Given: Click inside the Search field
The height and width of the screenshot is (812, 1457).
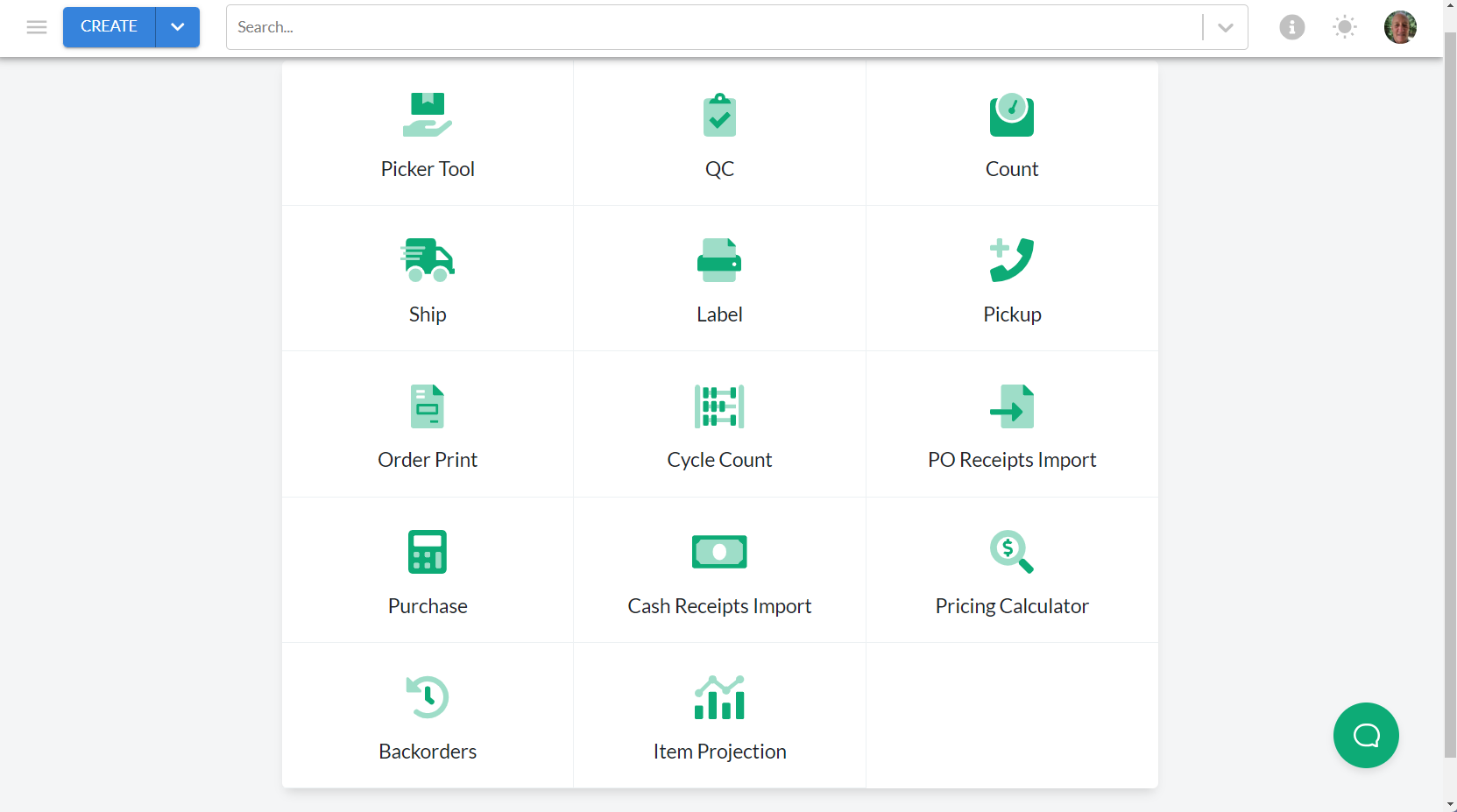Looking at the screenshot, I should (613, 27).
